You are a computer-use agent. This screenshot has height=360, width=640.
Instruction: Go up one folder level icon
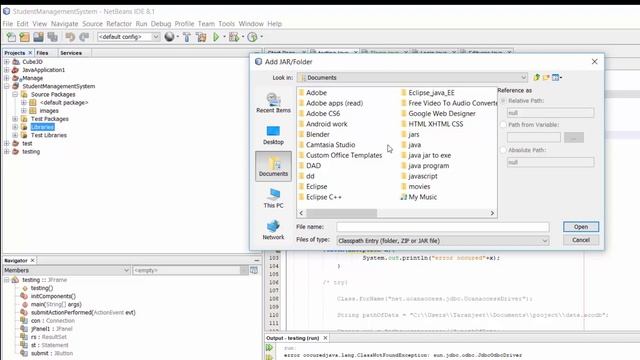[536, 77]
